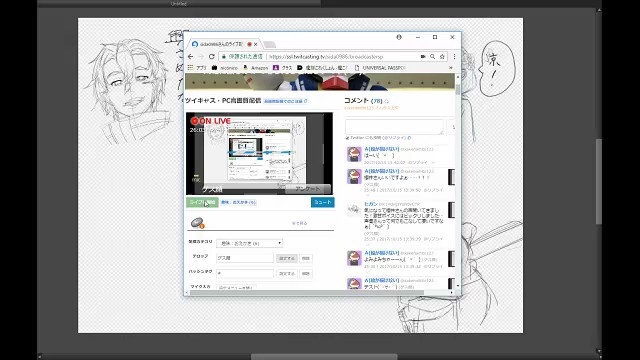Click the coin item icon below the player
640x360 pixels.
pos(198,222)
